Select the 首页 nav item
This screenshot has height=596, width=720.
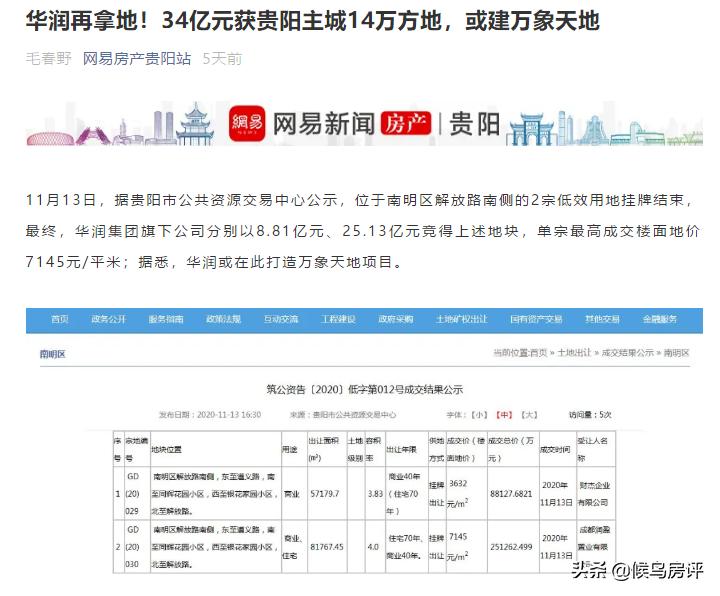point(60,319)
